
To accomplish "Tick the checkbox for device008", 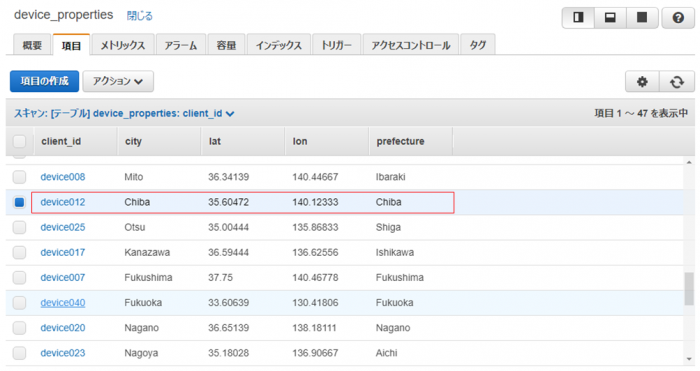I will tap(19, 177).
